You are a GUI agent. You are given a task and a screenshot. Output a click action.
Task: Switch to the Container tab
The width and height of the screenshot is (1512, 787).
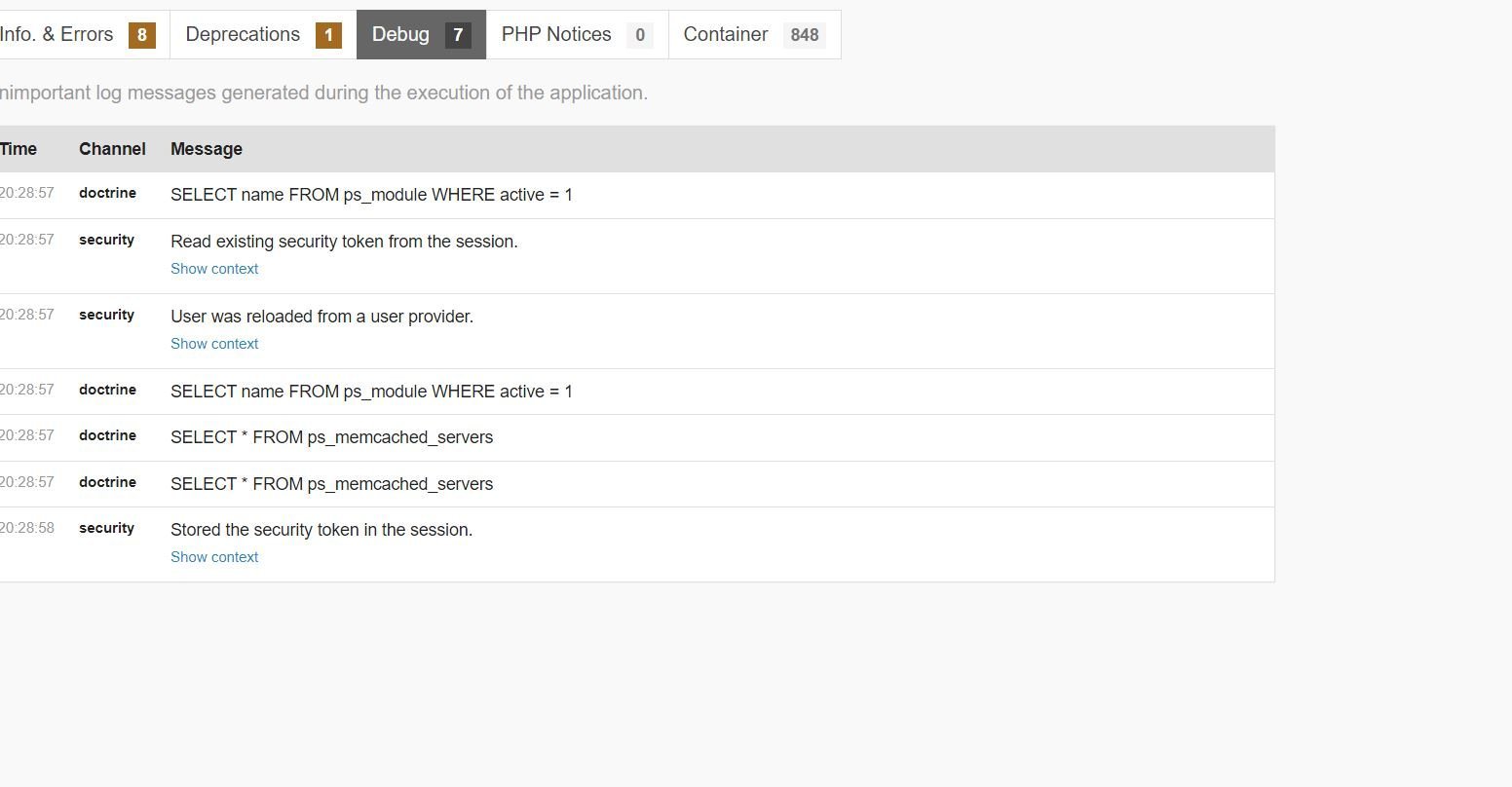(x=754, y=35)
